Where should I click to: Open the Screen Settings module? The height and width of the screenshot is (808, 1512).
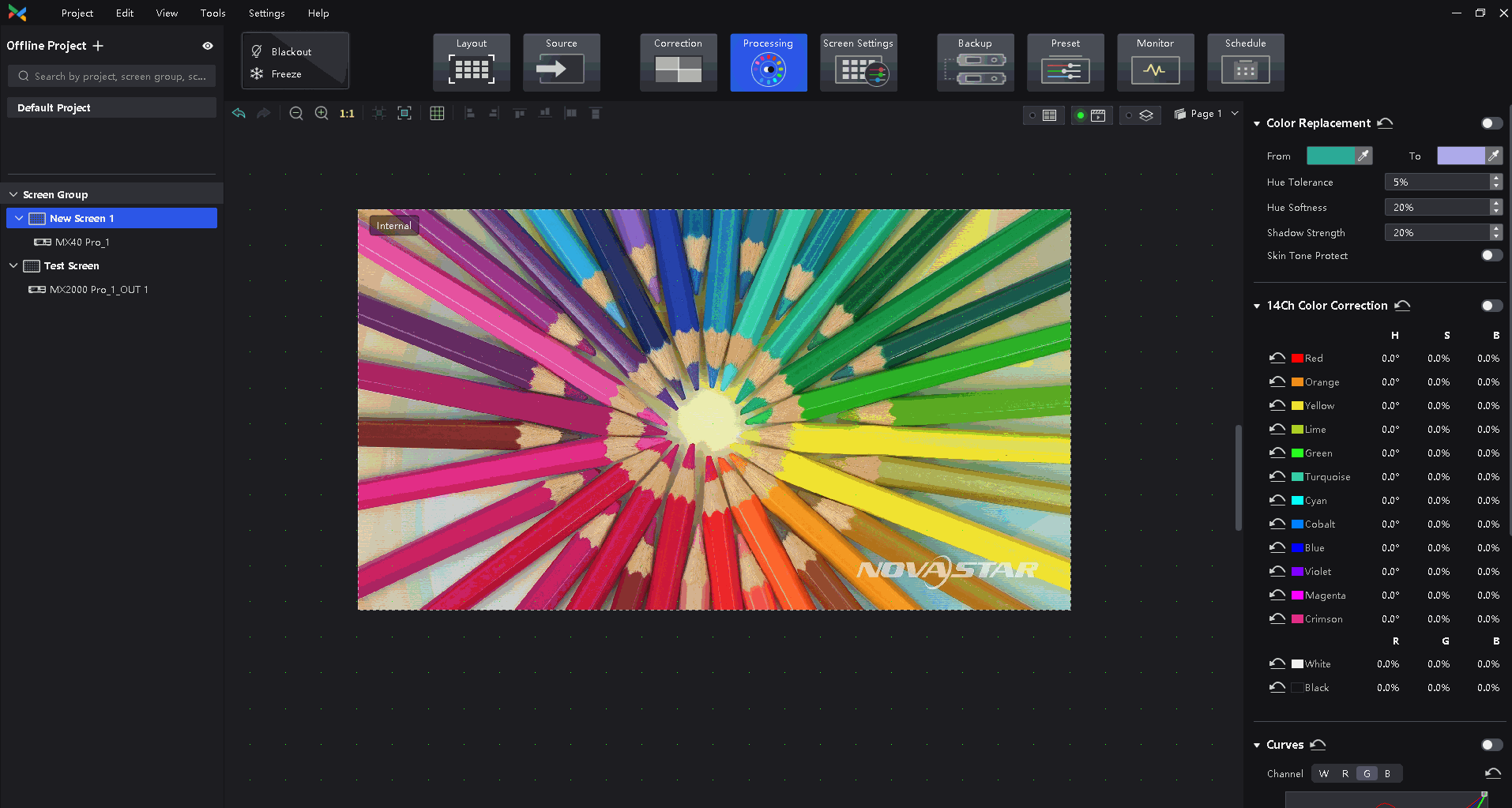(859, 62)
